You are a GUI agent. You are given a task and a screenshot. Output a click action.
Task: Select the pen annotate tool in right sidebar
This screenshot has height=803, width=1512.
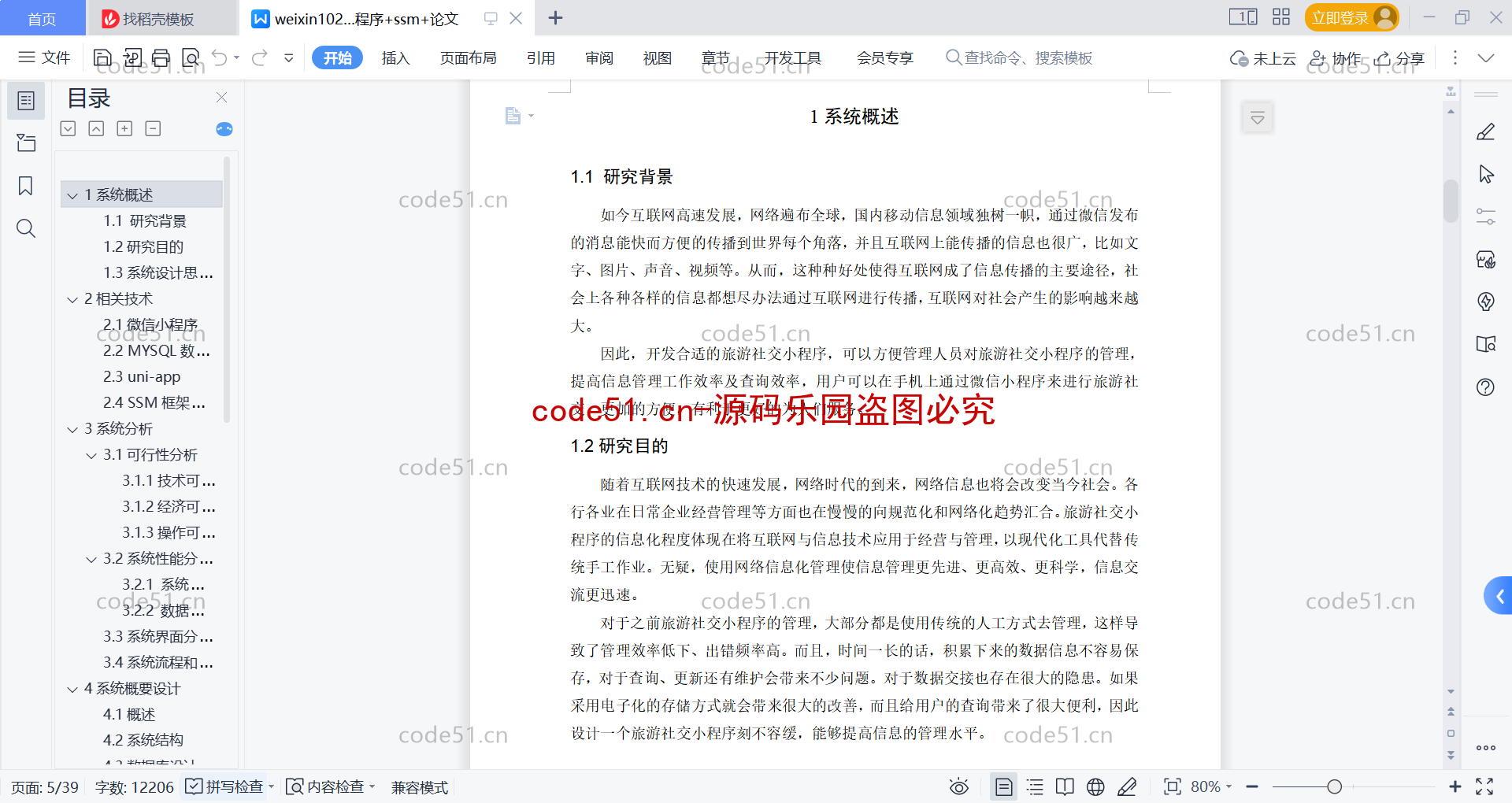(1486, 131)
